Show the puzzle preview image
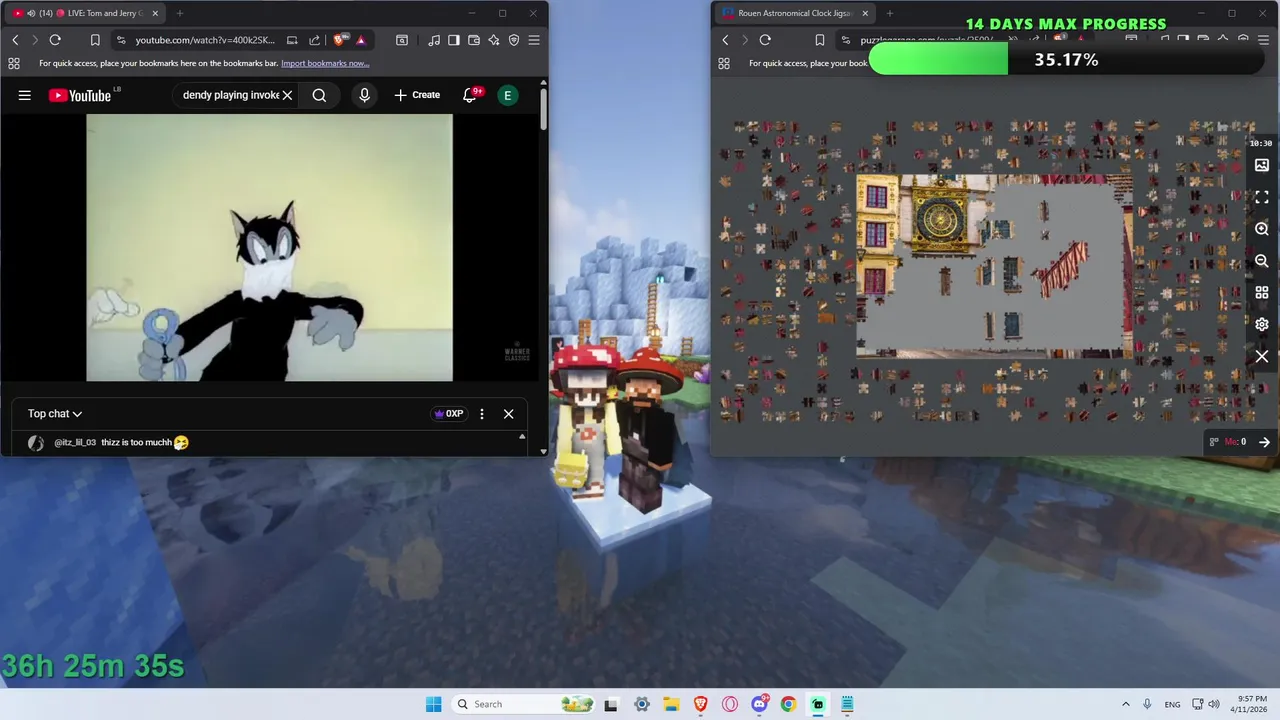The image size is (1280, 720). pyautogui.click(x=1262, y=165)
